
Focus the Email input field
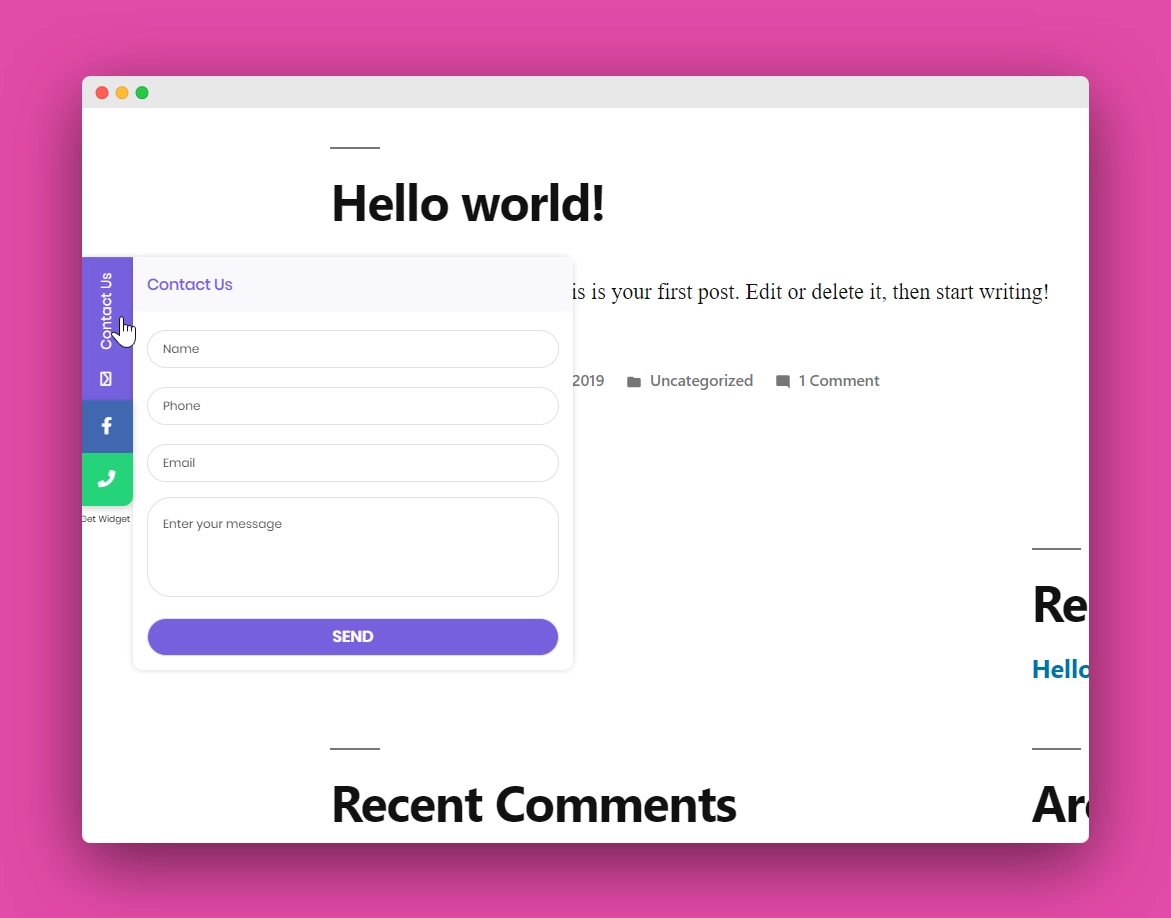pyautogui.click(x=352, y=463)
